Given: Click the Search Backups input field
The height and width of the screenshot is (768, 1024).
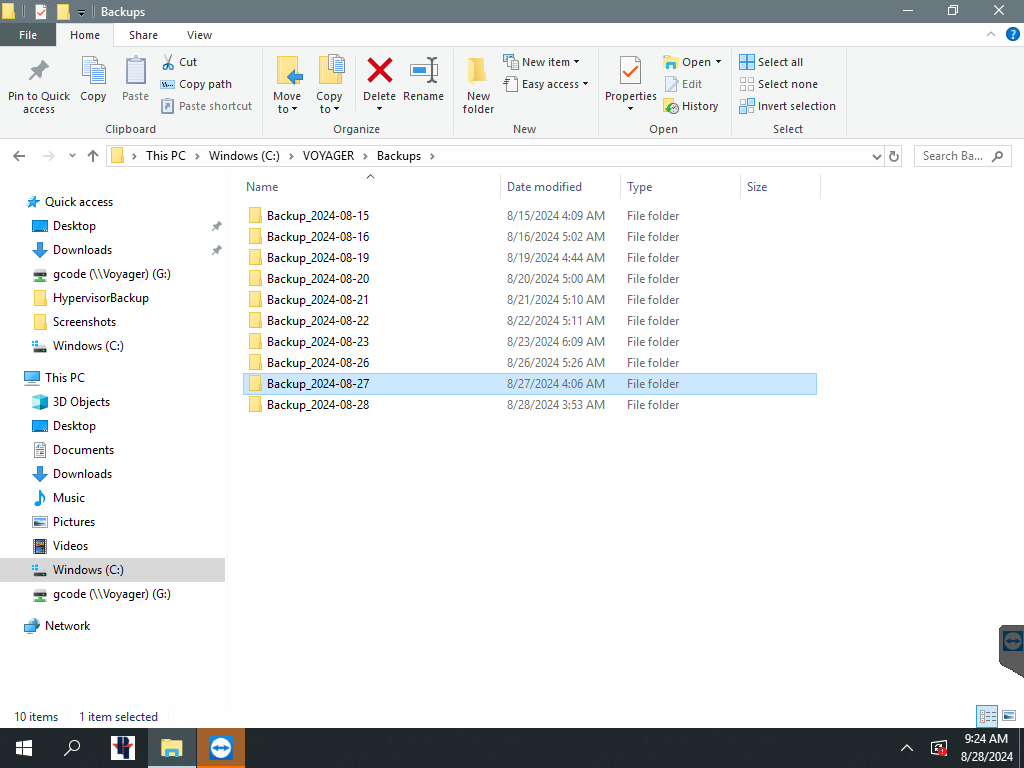Looking at the screenshot, I should 953,156.
